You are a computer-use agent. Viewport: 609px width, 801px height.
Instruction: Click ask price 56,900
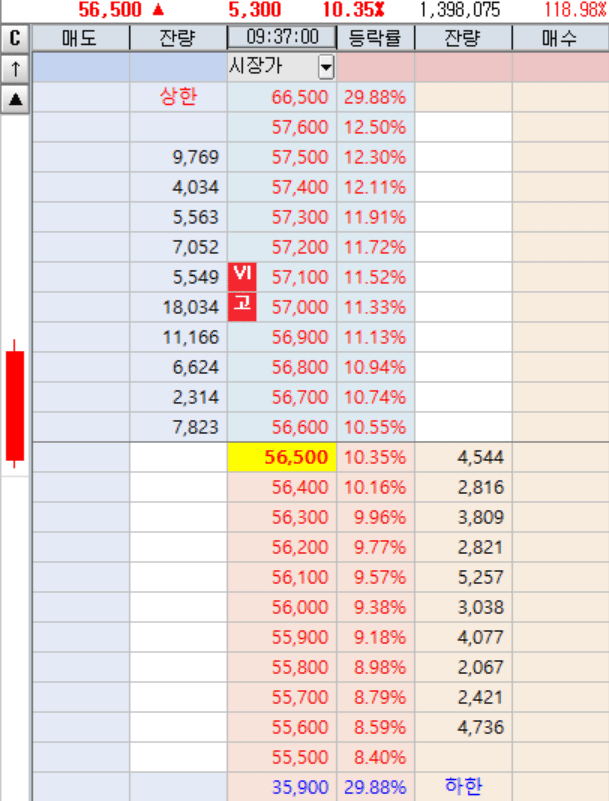point(282,337)
